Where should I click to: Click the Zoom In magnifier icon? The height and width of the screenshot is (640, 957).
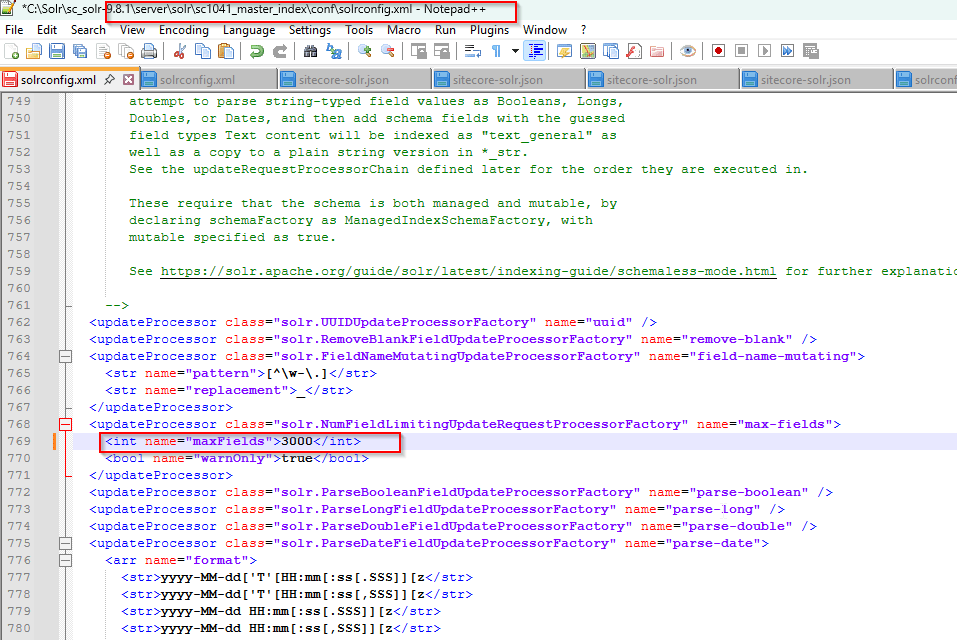click(364, 51)
